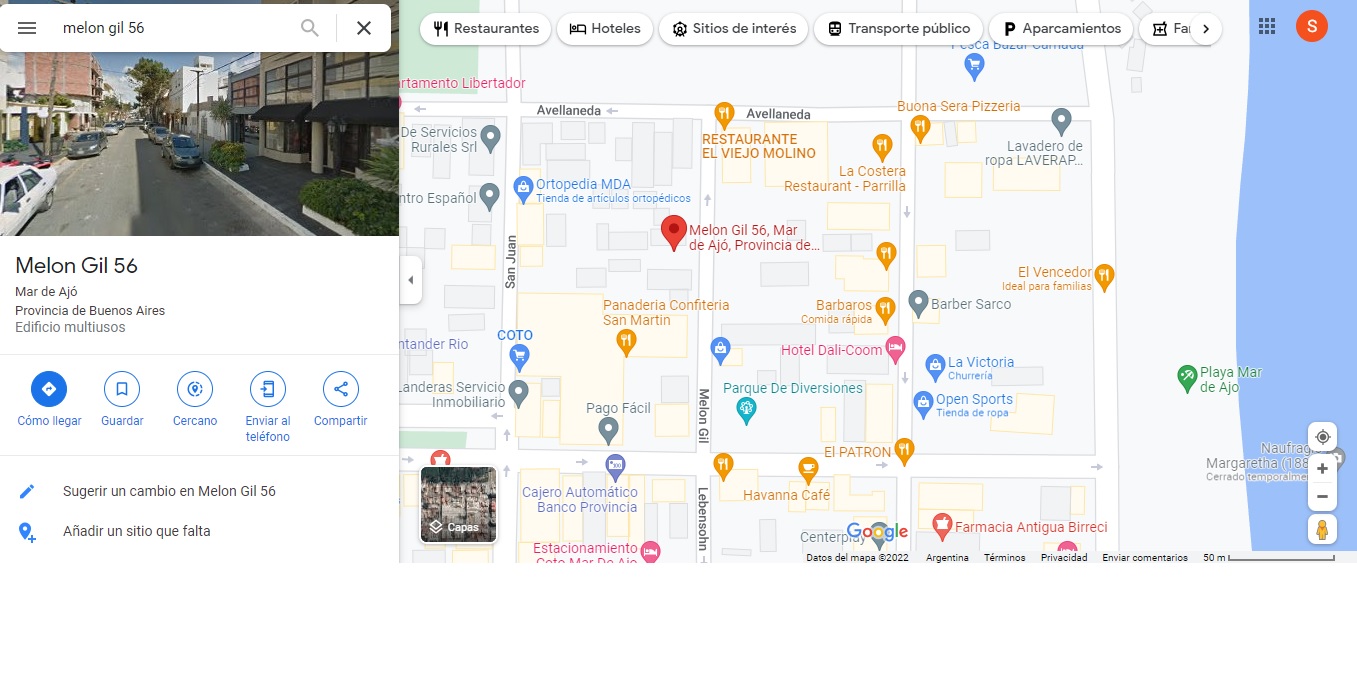Viewport: 1357px width, 686px height.
Task: Click the 'Edificio multiusos' category text
Action: (70, 327)
